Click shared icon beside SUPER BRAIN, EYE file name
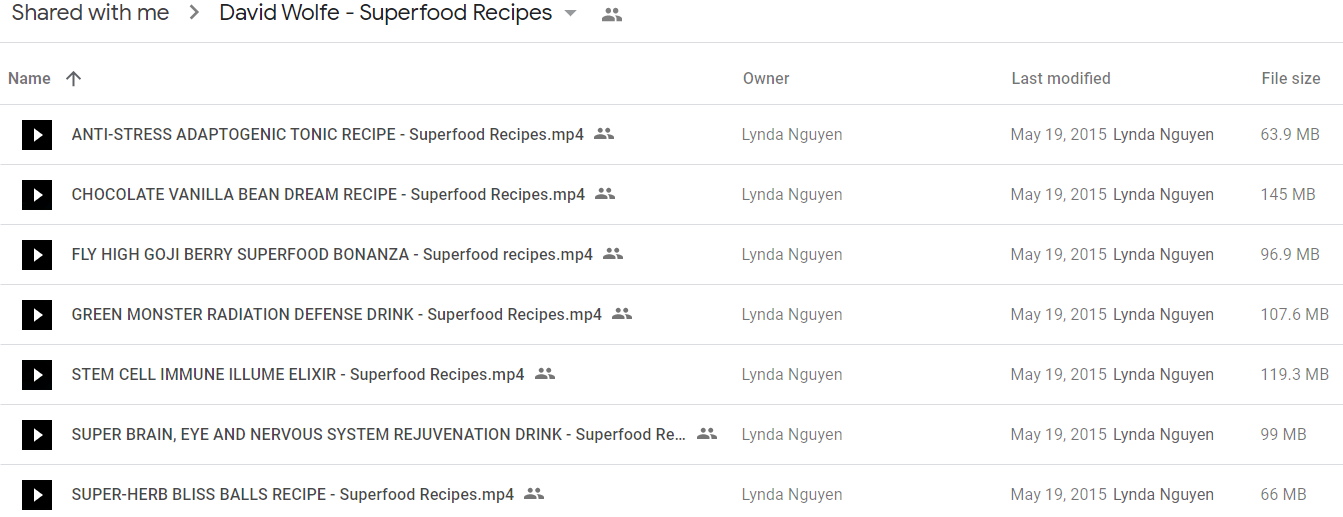 point(707,434)
